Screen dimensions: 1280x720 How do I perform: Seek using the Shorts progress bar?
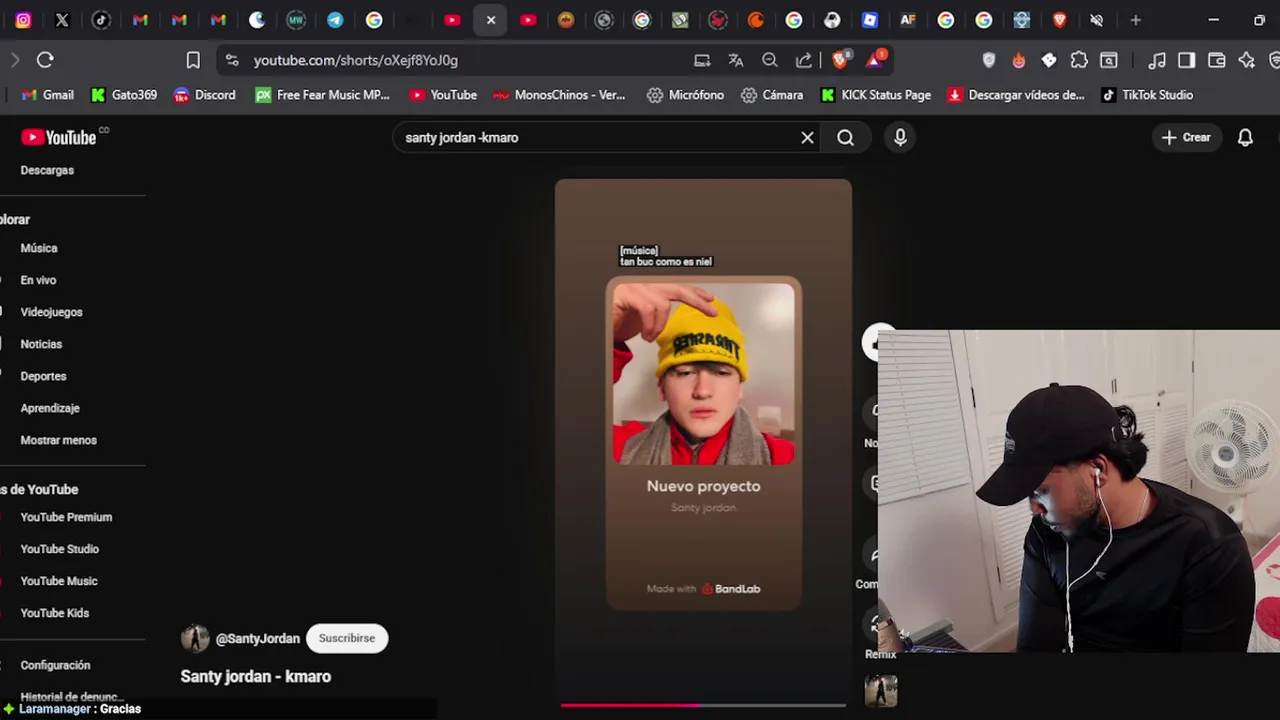click(x=703, y=705)
